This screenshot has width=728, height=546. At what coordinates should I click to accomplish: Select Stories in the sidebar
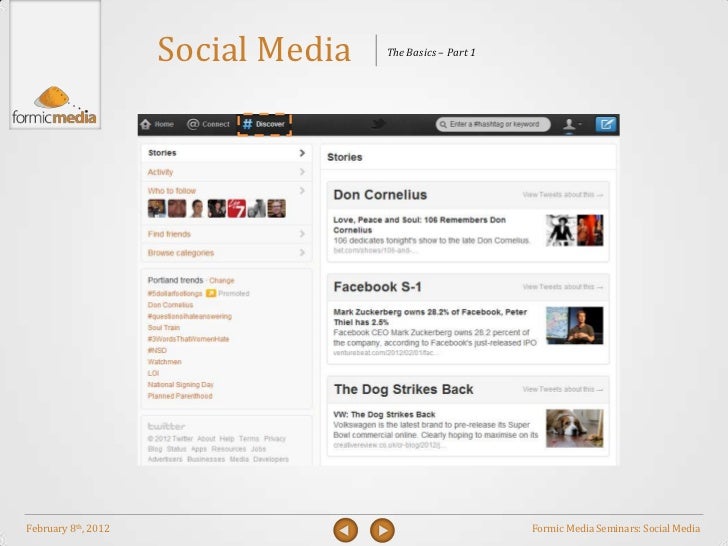click(226, 153)
